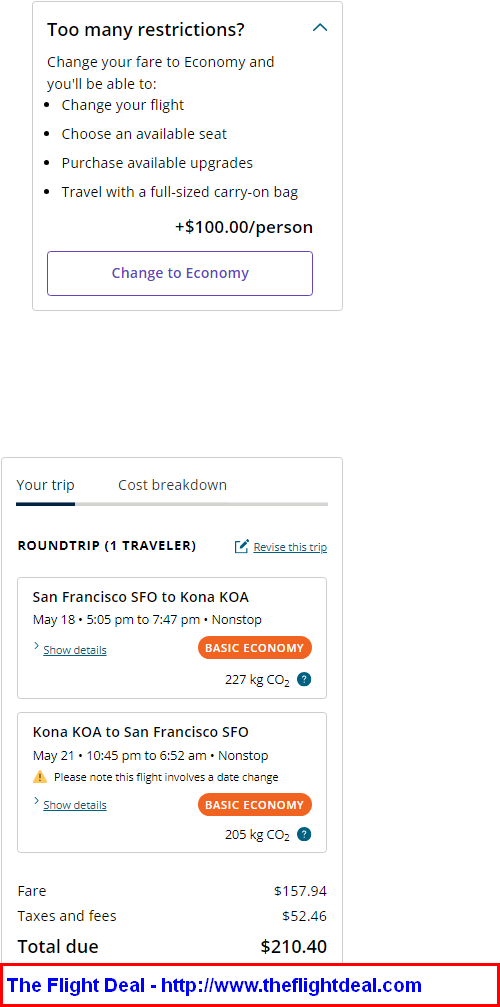This screenshot has width=500, height=1007.
Task: Click the date change warning triangle icon
Action: pyautogui.click(x=40, y=776)
